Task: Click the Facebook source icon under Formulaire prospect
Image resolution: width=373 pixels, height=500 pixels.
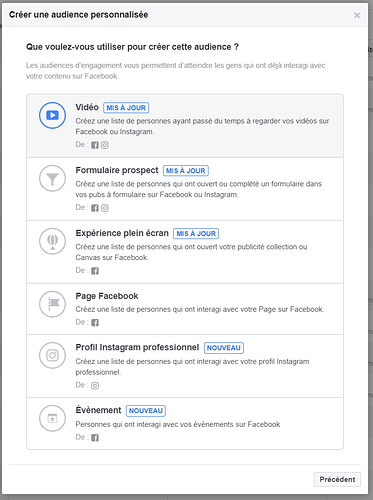Action: click(x=95, y=208)
